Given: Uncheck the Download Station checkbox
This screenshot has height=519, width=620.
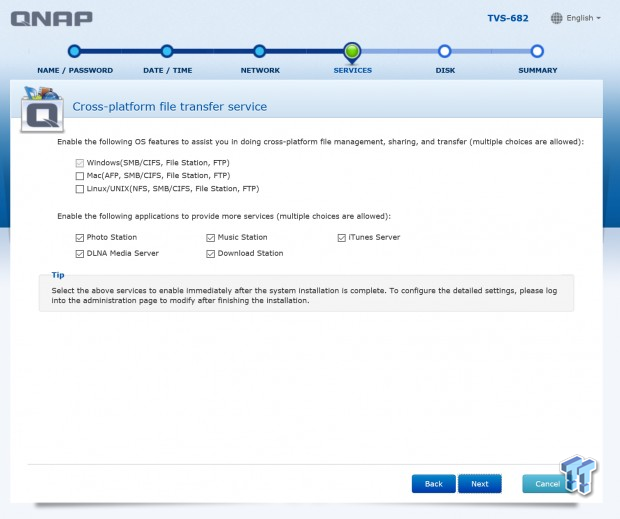Looking at the screenshot, I should coord(210,254).
